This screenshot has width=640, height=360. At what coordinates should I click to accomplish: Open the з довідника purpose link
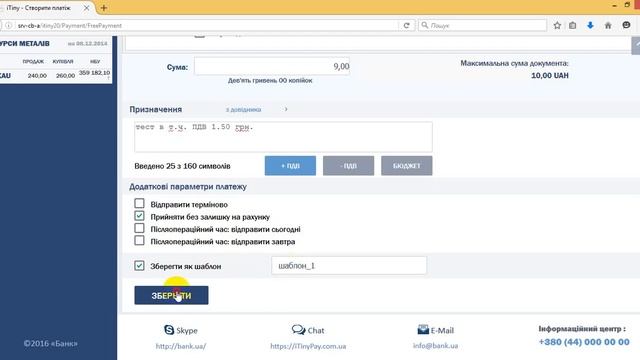coord(243,109)
